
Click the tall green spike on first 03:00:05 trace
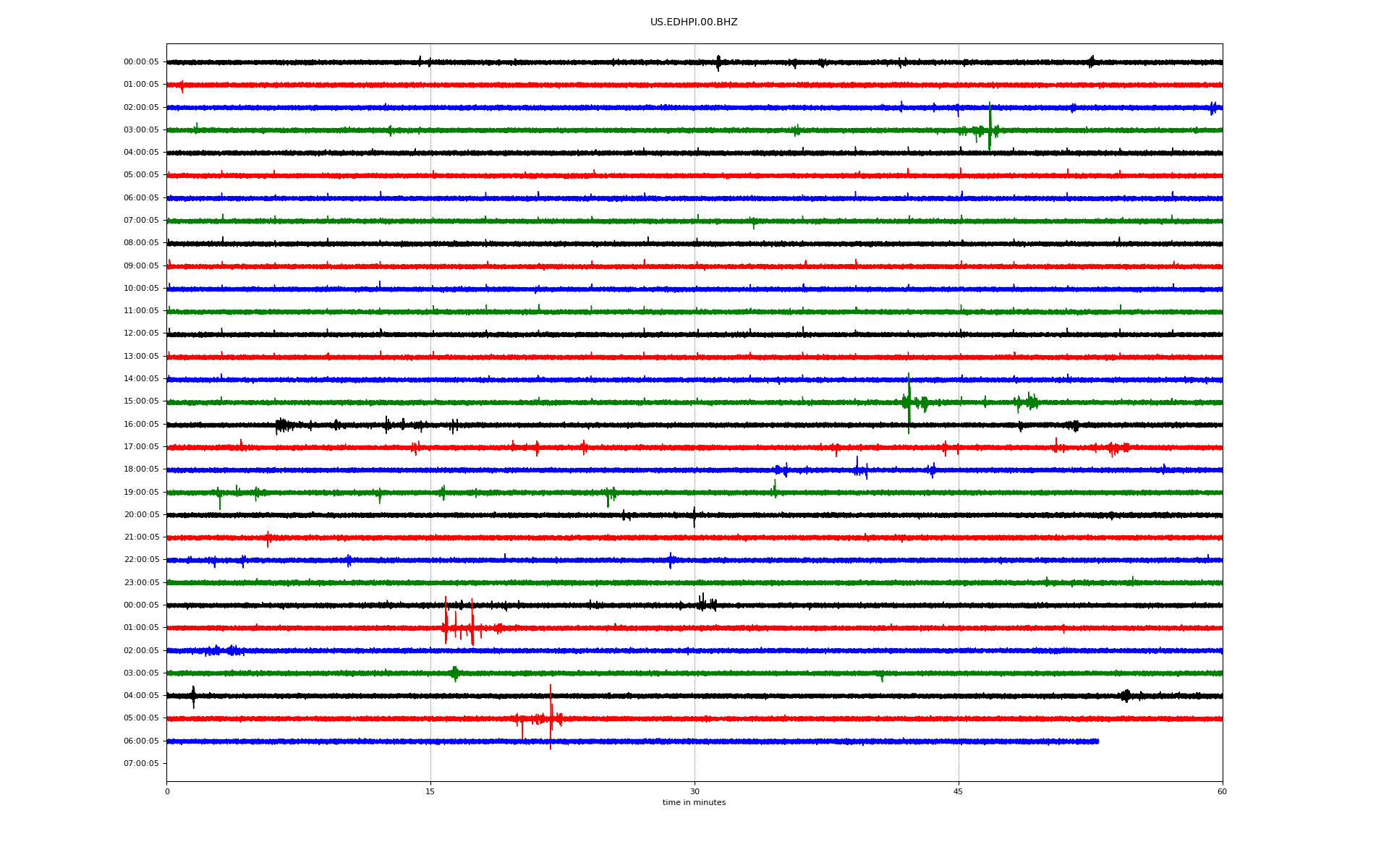pos(990,124)
